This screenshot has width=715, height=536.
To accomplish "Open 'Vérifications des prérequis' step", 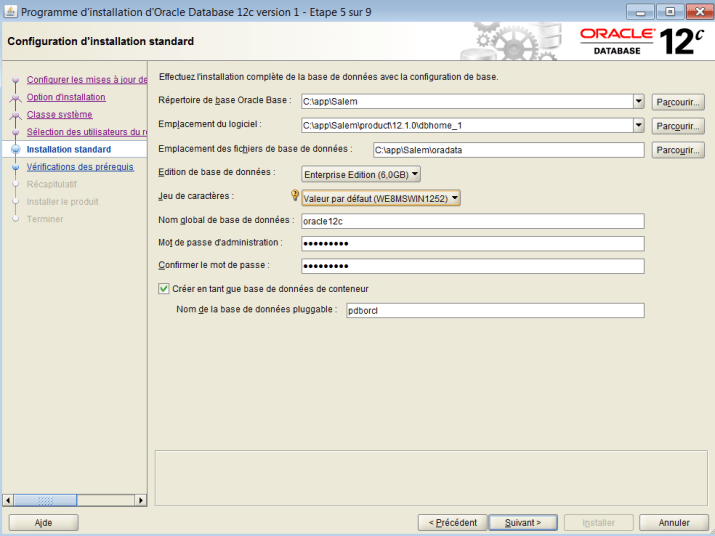I will pos(80,167).
